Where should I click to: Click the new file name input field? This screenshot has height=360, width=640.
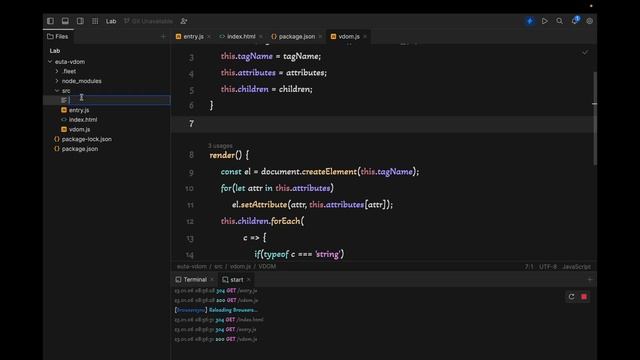[x=119, y=100]
